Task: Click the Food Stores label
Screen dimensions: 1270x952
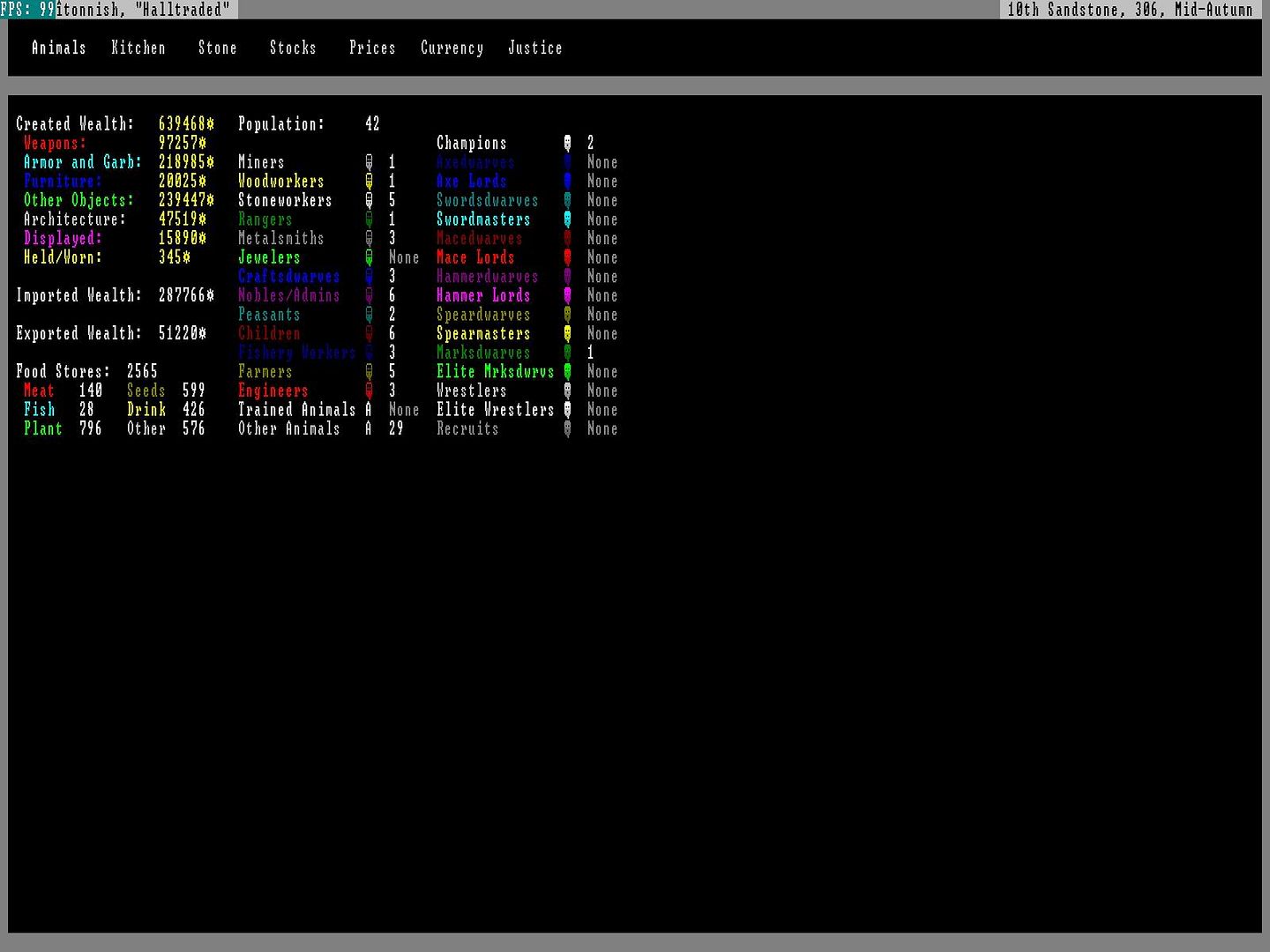Action: (63, 371)
